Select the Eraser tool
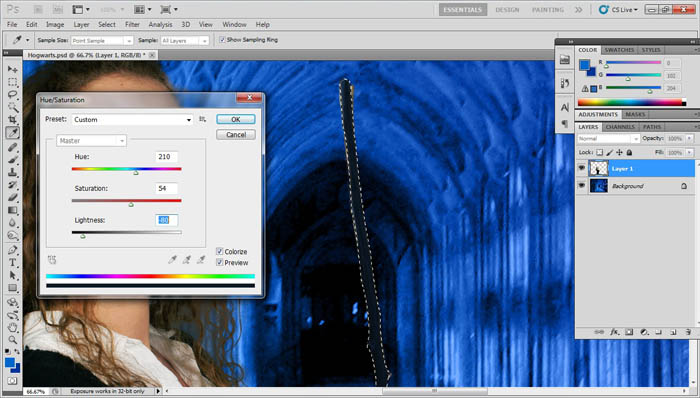This screenshot has height=398, width=700. [x=12, y=197]
